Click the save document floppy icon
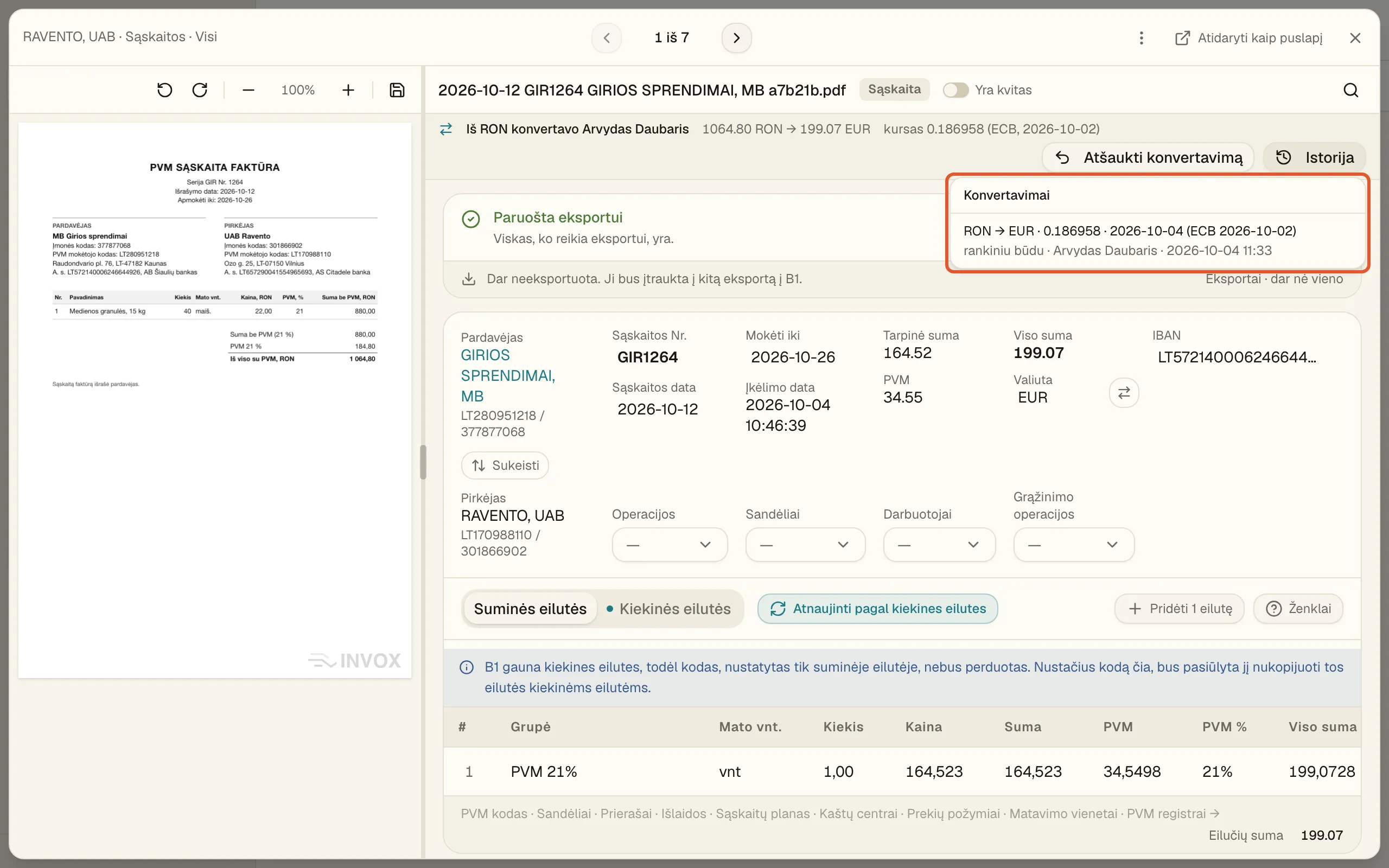This screenshot has height=868, width=1389. pyautogui.click(x=397, y=90)
